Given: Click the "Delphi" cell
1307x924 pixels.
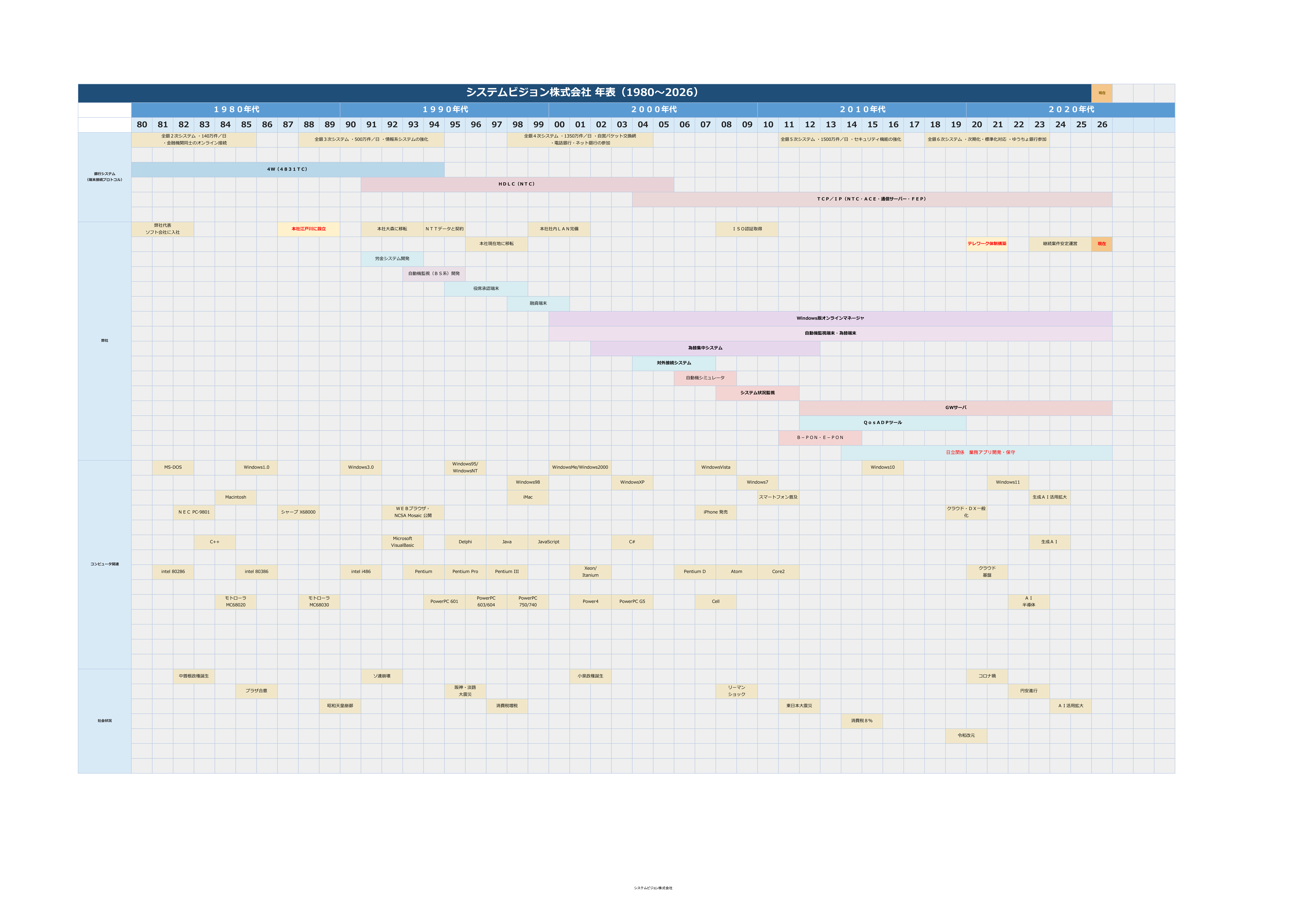Looking at the screenshot, I should coord(465,542).
